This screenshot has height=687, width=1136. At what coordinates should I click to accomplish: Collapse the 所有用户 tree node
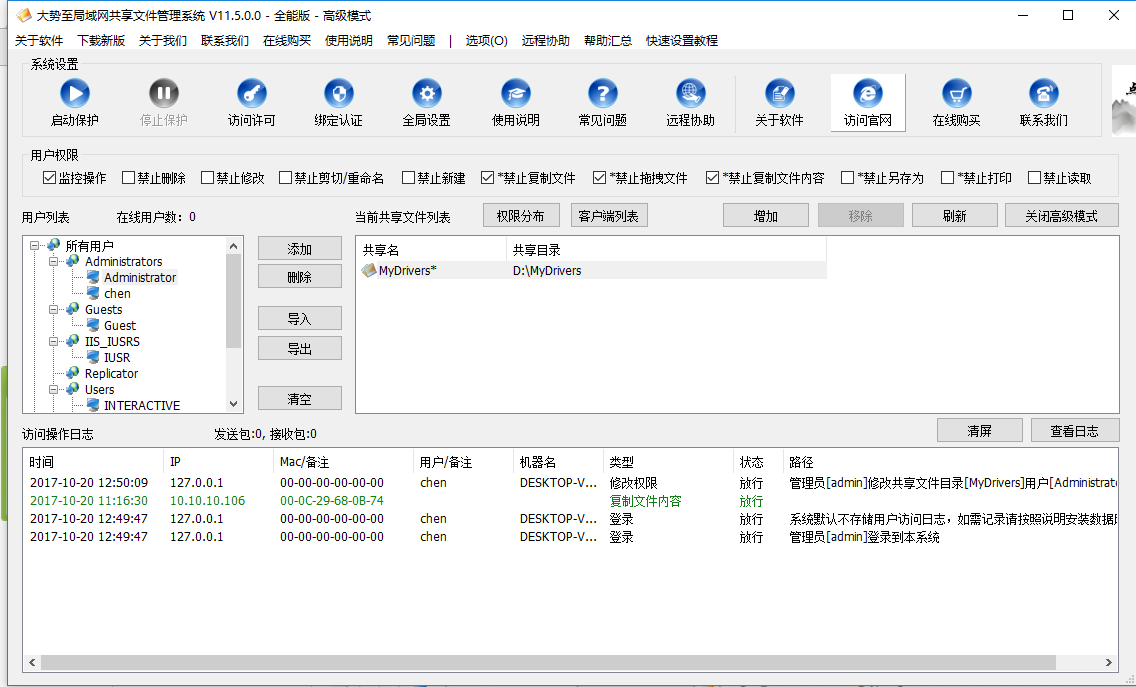(34, 246)
